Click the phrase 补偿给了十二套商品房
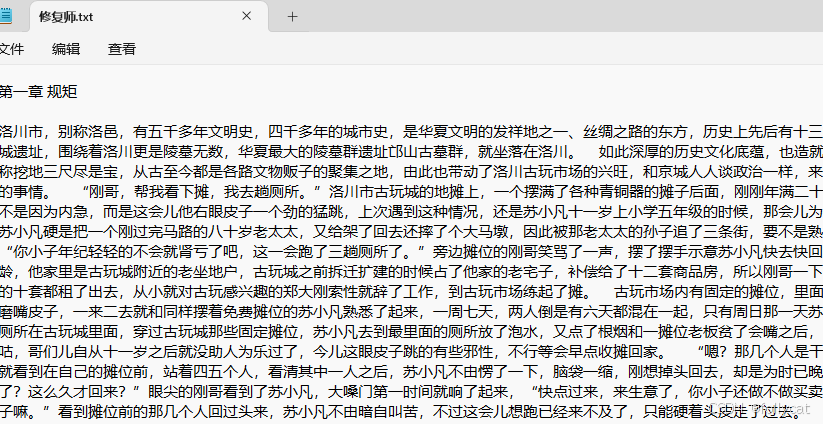823x424 pixels. [647, 272]
